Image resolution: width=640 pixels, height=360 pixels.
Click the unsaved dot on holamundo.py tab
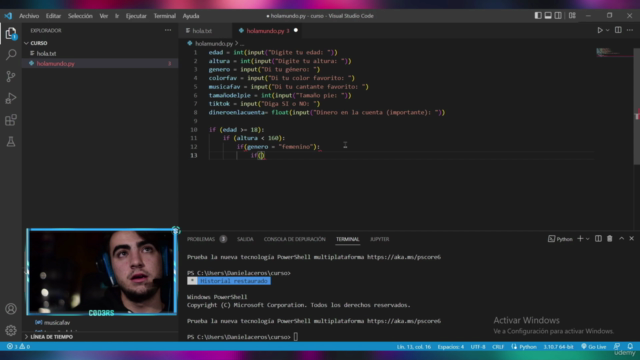[296, 30]
